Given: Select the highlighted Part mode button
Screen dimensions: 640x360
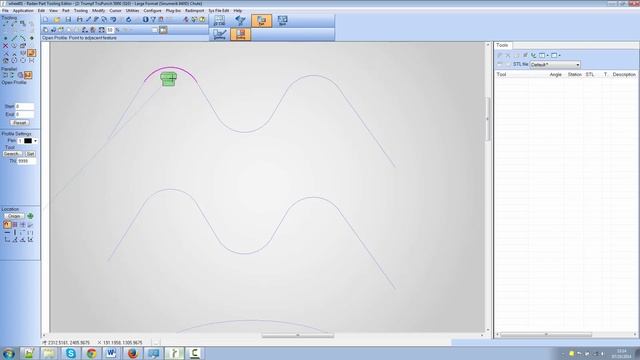Looking at the screenshot, I should tap(262, 20).
